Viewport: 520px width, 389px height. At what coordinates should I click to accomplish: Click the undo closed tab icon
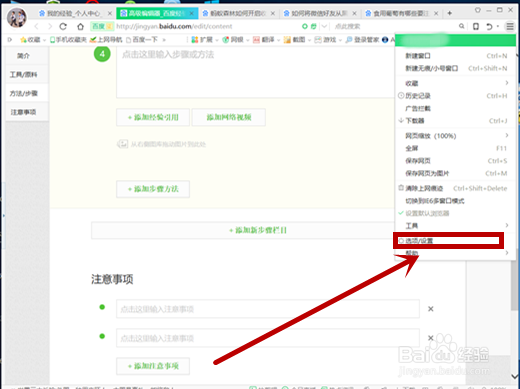[489, 26]
